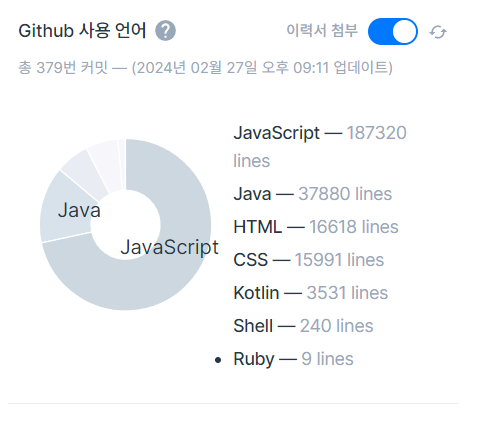Click the JavaScript 187320 lines legend entry
Viewport: 481px width, 425px height.
pos(320,147)
